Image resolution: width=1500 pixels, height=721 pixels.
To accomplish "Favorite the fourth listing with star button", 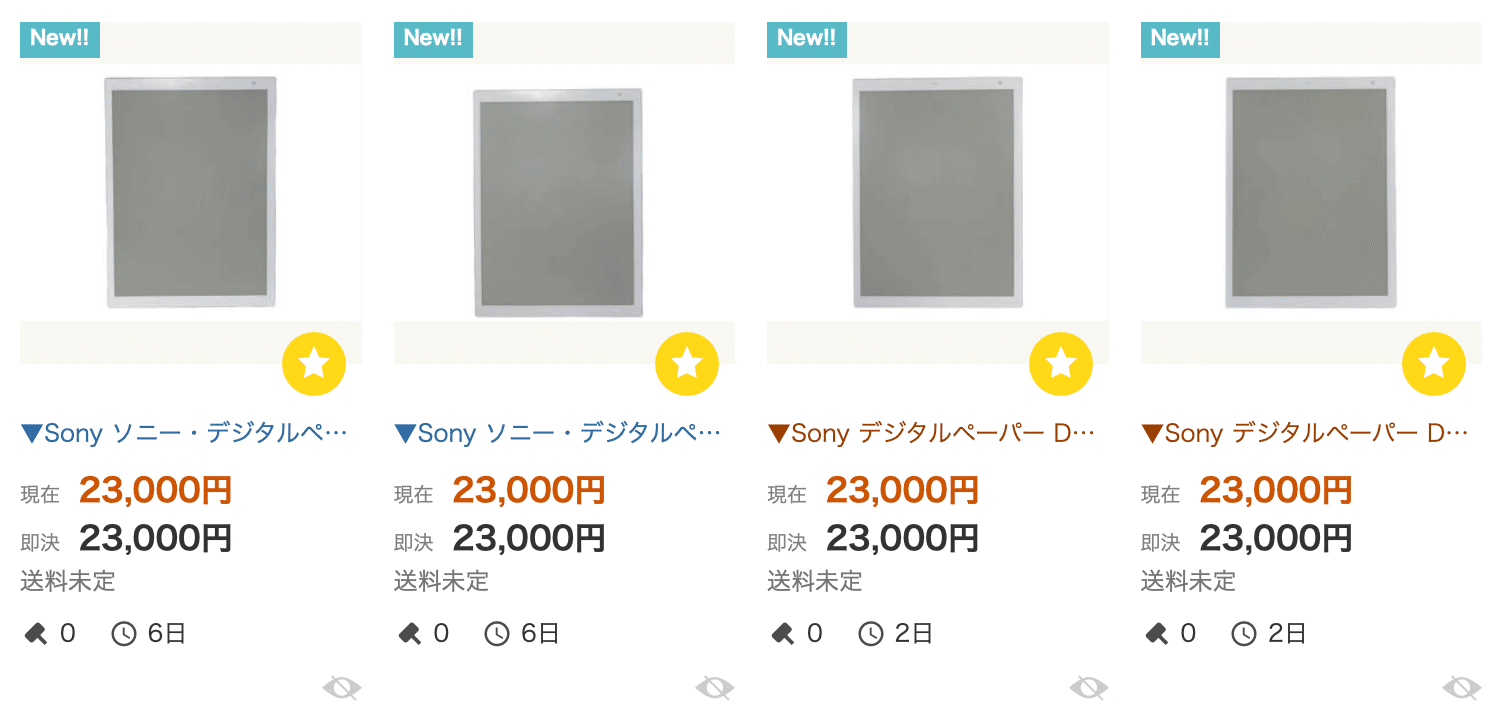I will [x=1434, y=364].
